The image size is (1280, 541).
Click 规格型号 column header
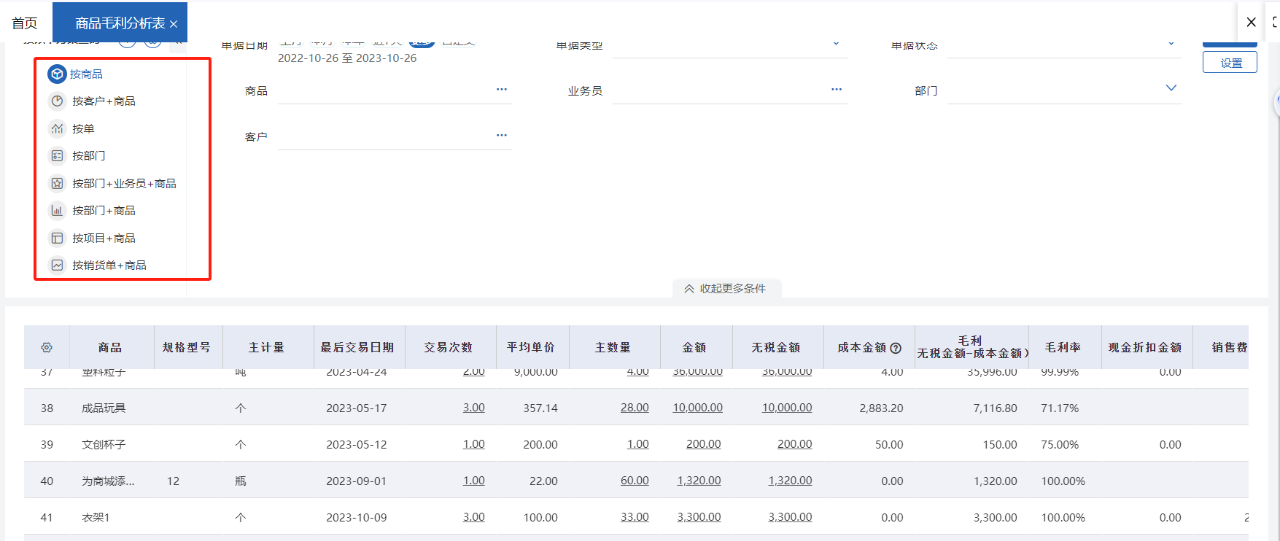click(x=187, y=348)
